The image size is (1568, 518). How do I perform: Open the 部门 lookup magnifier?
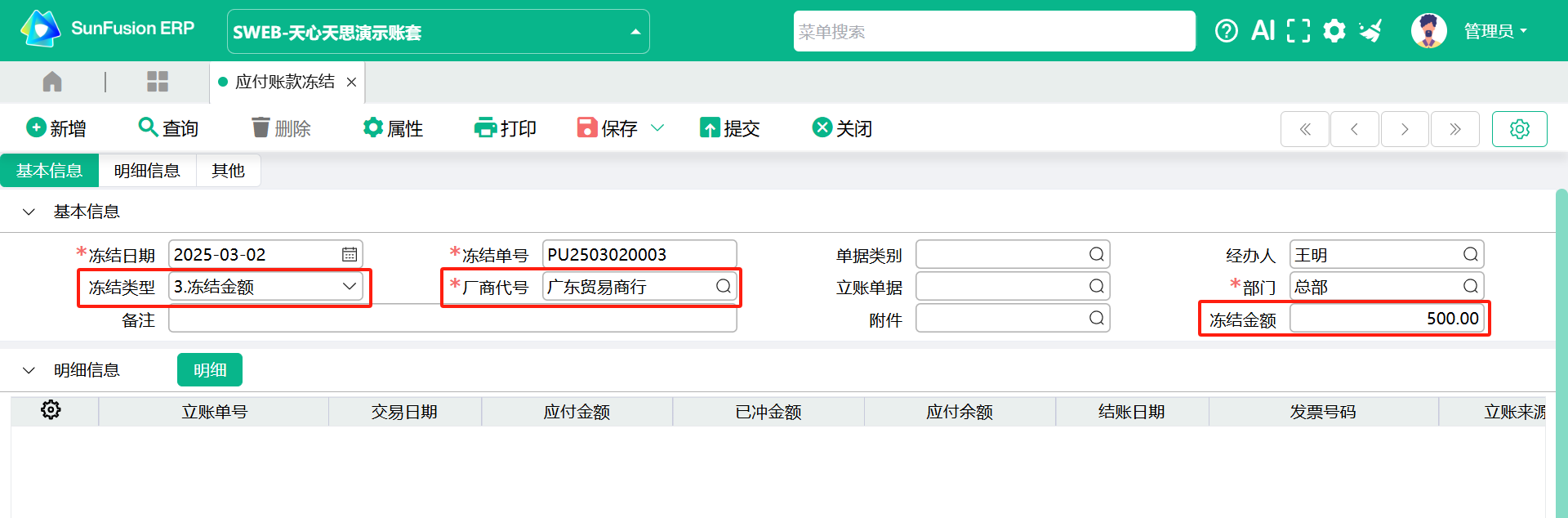point(1471,286)
